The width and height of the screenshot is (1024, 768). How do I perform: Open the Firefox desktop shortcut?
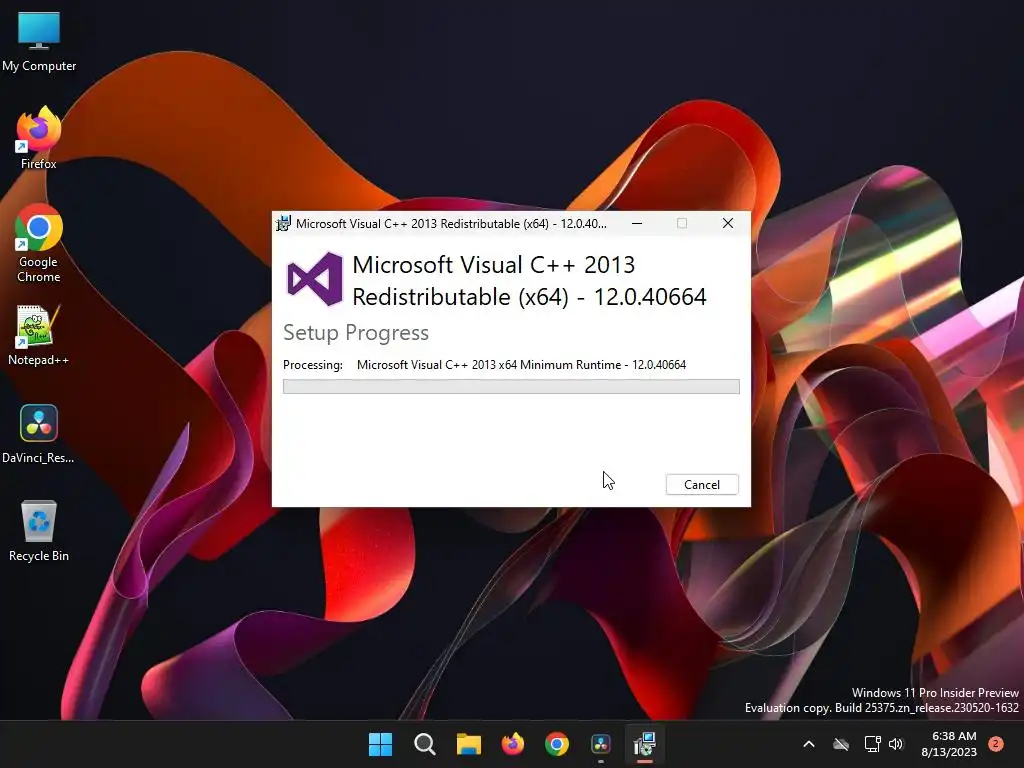39,138
